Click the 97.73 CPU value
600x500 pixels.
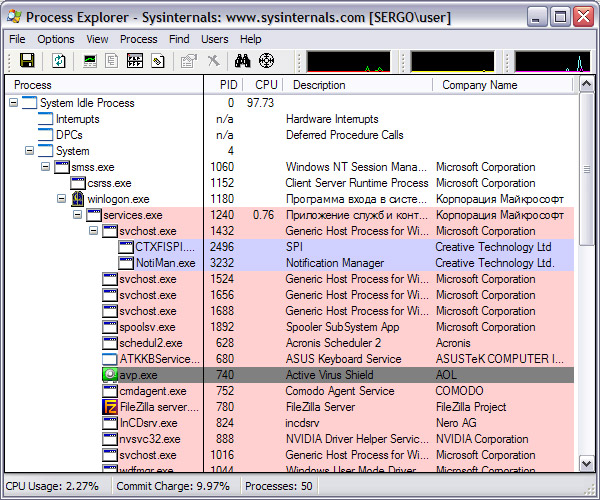pyautogui.click(x=260, y=103)
